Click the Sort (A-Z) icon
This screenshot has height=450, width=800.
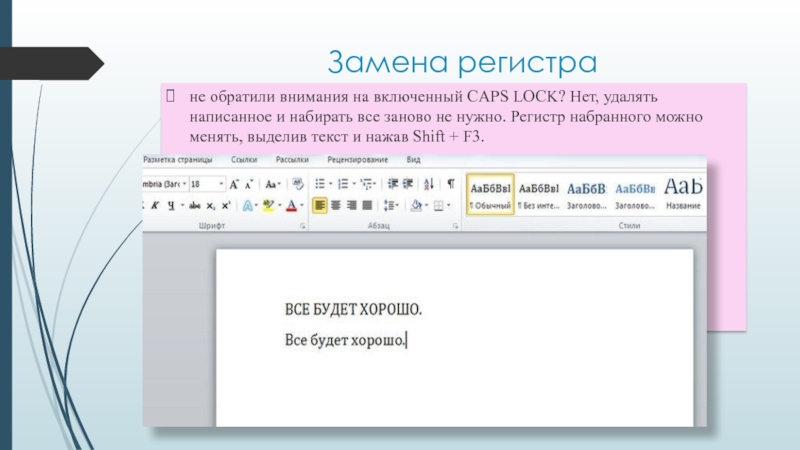(429, 184)
